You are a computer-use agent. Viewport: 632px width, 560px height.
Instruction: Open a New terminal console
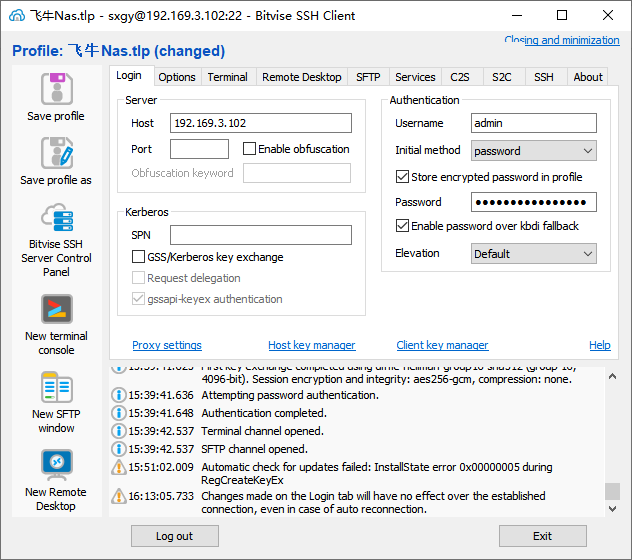pyautogui.click(x=56, y=309)
